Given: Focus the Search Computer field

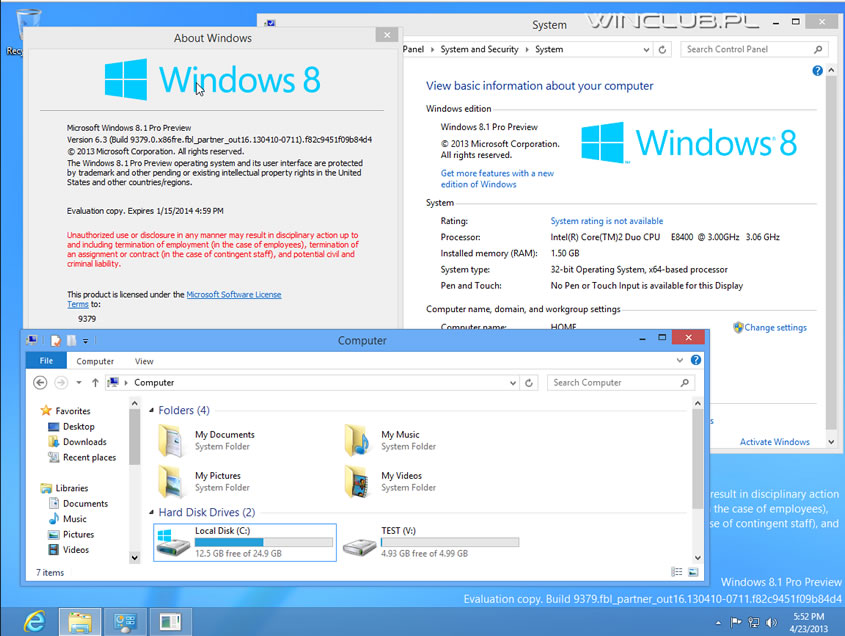Looking at the screenshot, I should (x=621, y=383).
